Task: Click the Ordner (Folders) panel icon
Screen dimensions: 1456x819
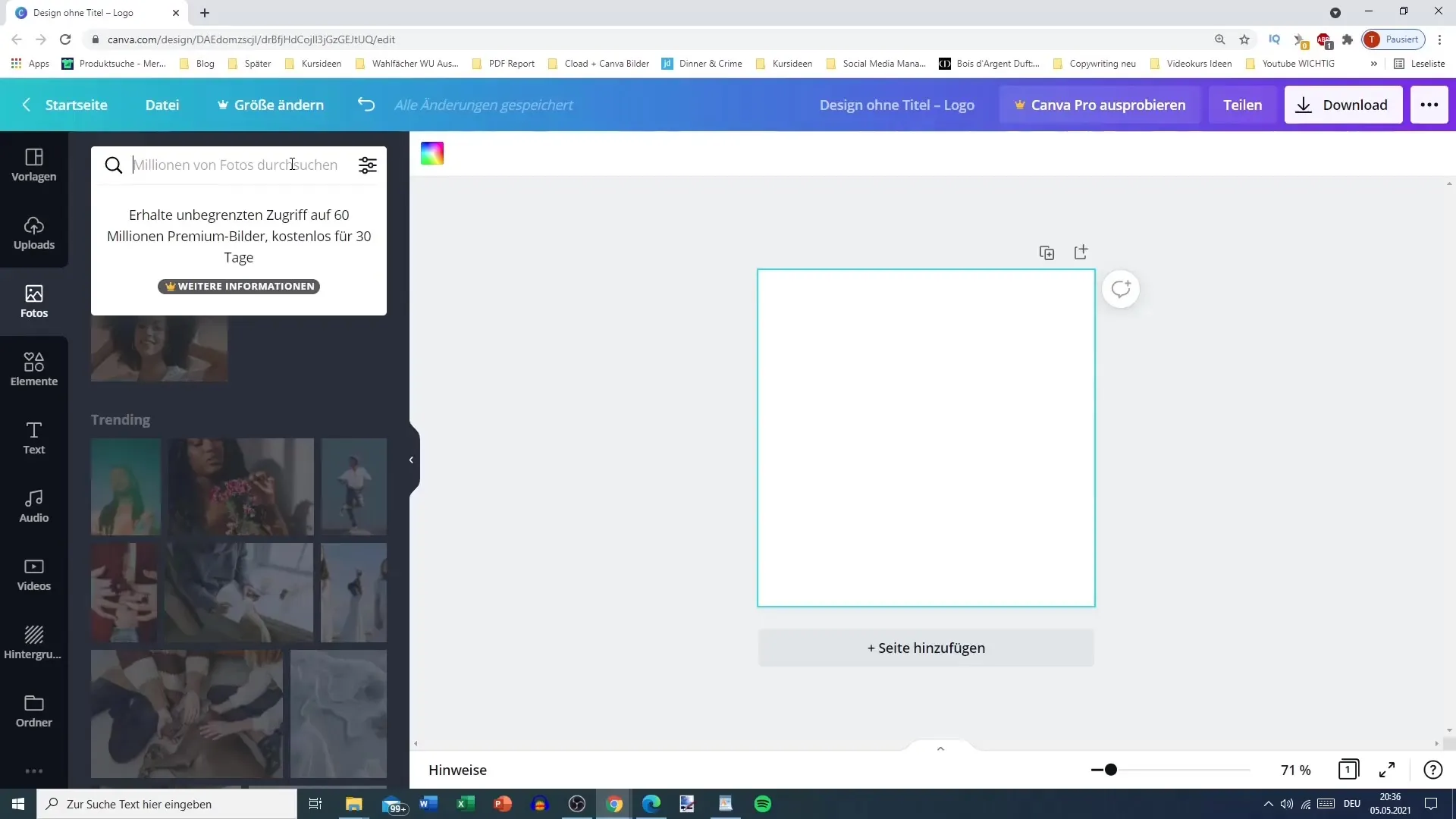Action: tap(33, 710)
